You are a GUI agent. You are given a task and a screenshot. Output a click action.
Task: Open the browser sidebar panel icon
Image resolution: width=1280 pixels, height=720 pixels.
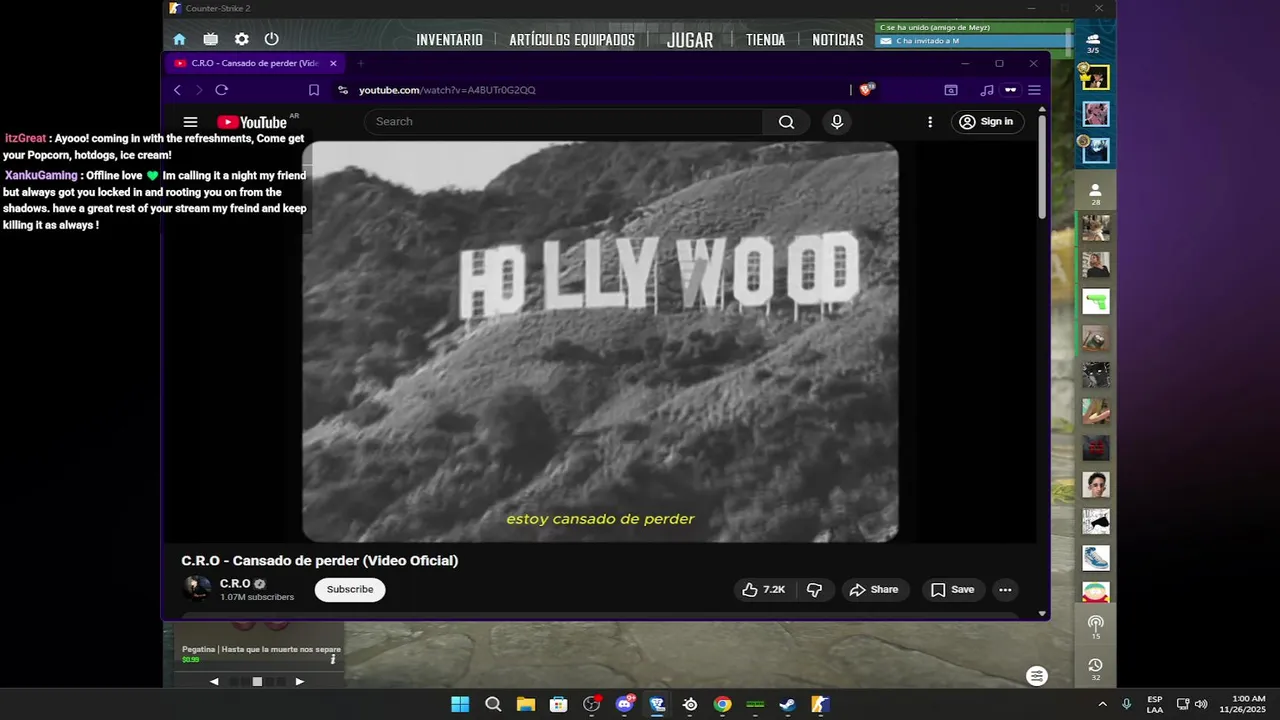click(x=951, y=90)
